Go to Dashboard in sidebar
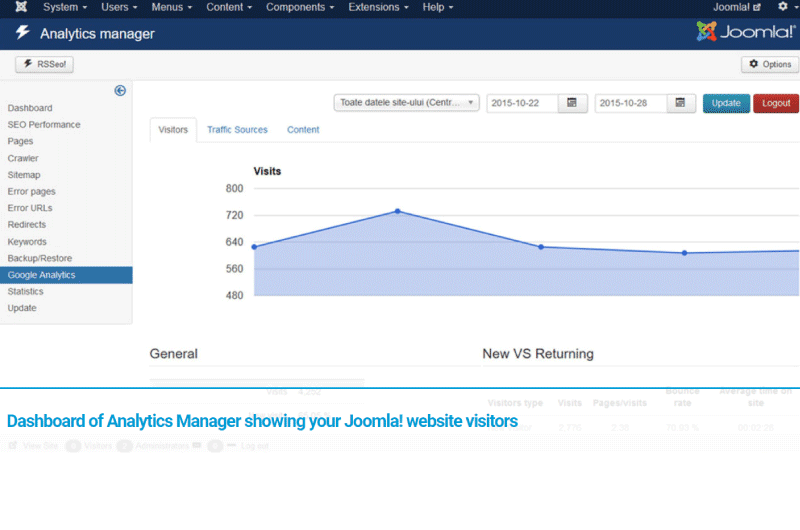Viewport: 800px width, 530px height. click(30, 108)
